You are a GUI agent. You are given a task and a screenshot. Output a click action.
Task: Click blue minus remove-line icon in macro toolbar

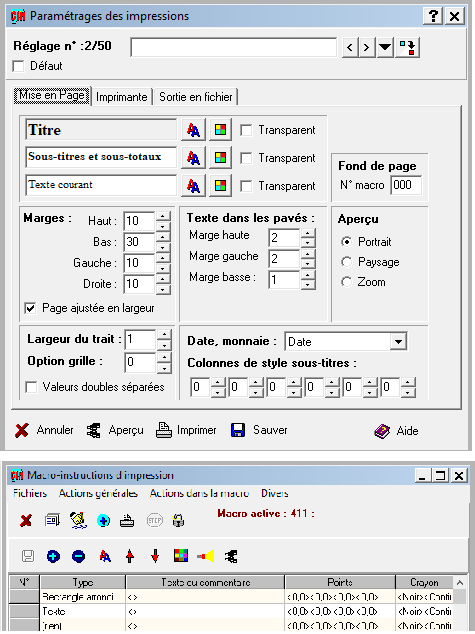78,556
